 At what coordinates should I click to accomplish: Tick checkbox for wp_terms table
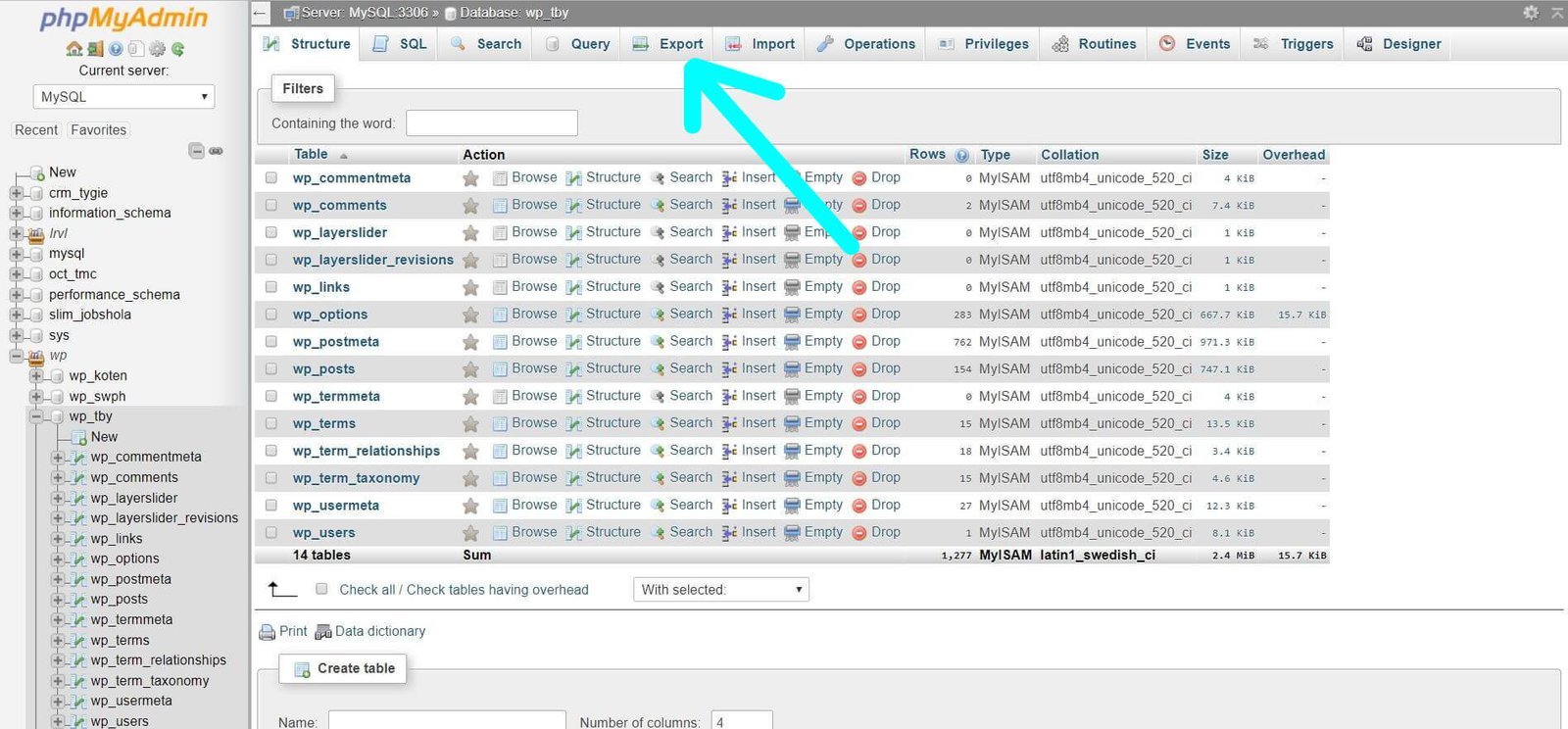[271, 423]
